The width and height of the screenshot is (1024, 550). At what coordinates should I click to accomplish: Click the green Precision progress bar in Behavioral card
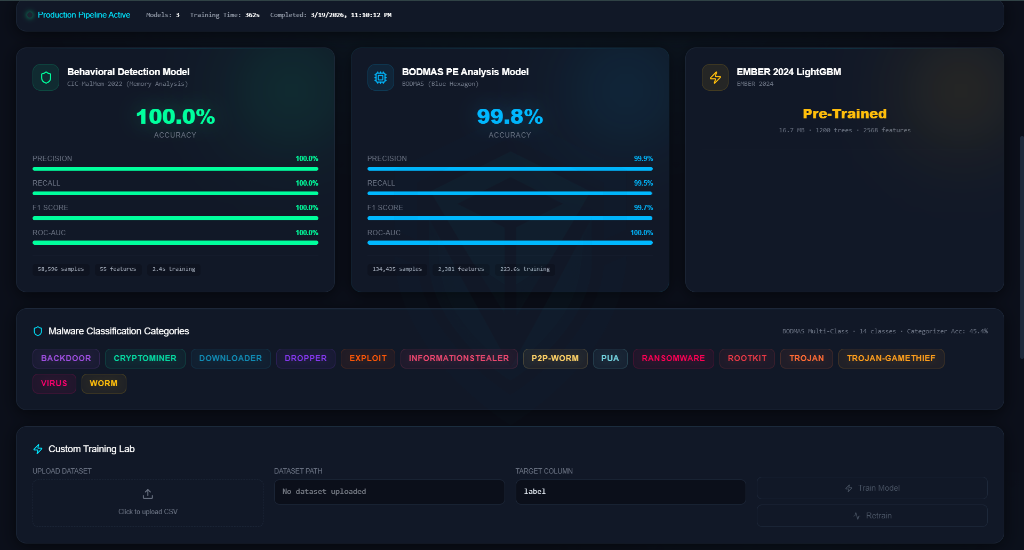[x=175, y=169]
